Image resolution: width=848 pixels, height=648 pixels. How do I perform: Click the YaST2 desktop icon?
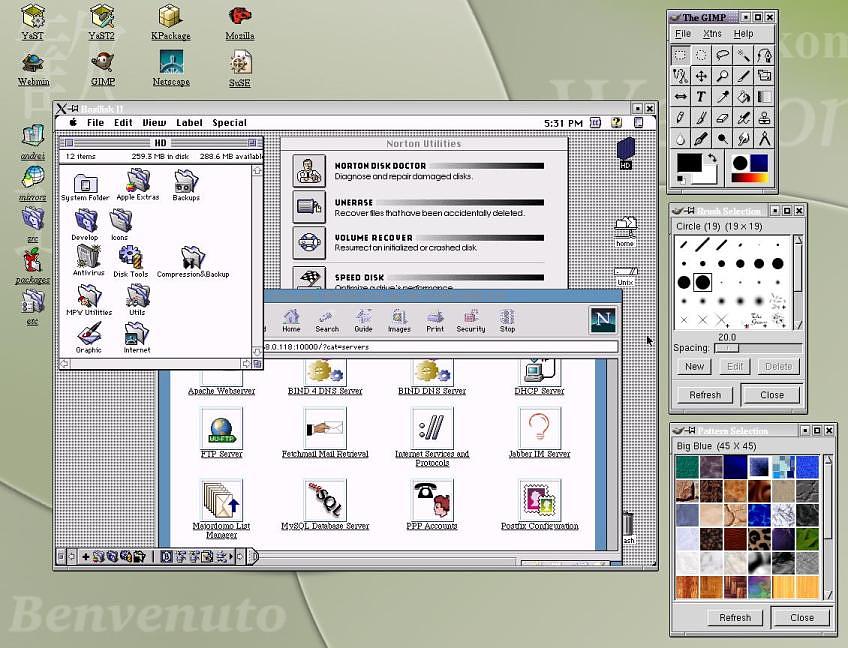tap(102, 22)
